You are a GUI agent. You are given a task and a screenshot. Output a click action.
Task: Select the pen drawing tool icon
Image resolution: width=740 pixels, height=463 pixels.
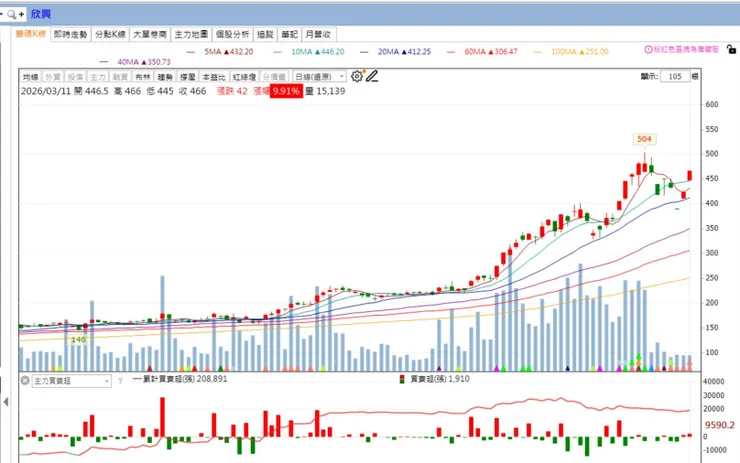pyautogui.click(x=372, y=76)
